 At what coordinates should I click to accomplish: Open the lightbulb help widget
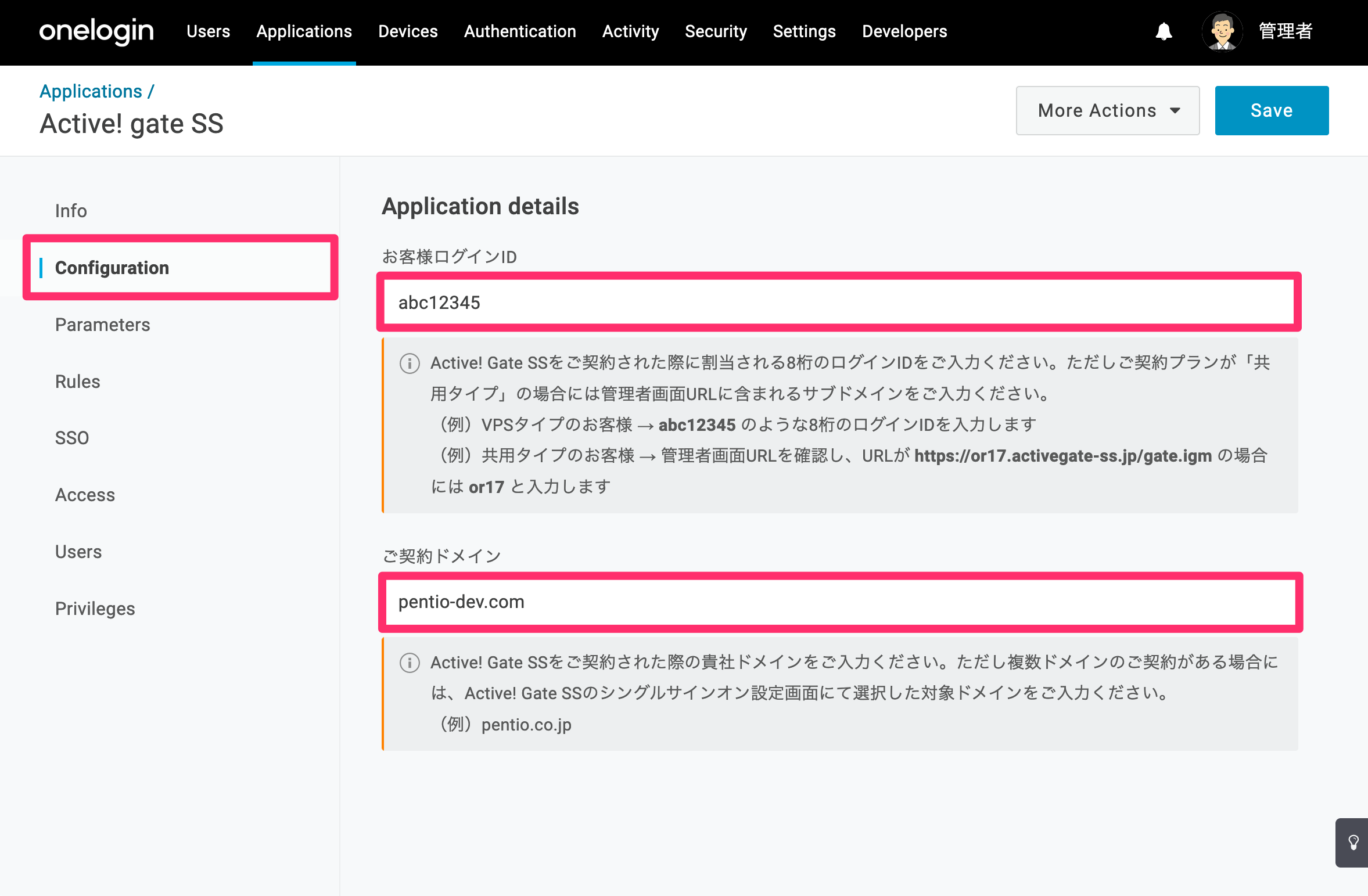(1353, 843)
